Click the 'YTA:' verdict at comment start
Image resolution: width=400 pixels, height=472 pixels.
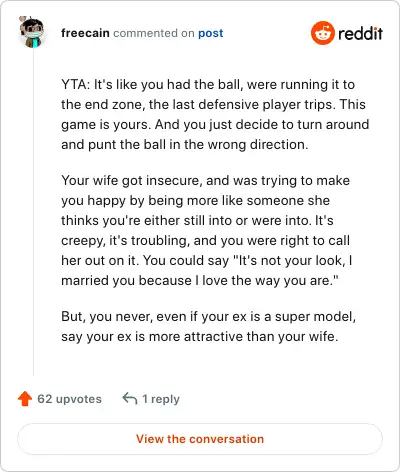76,85
